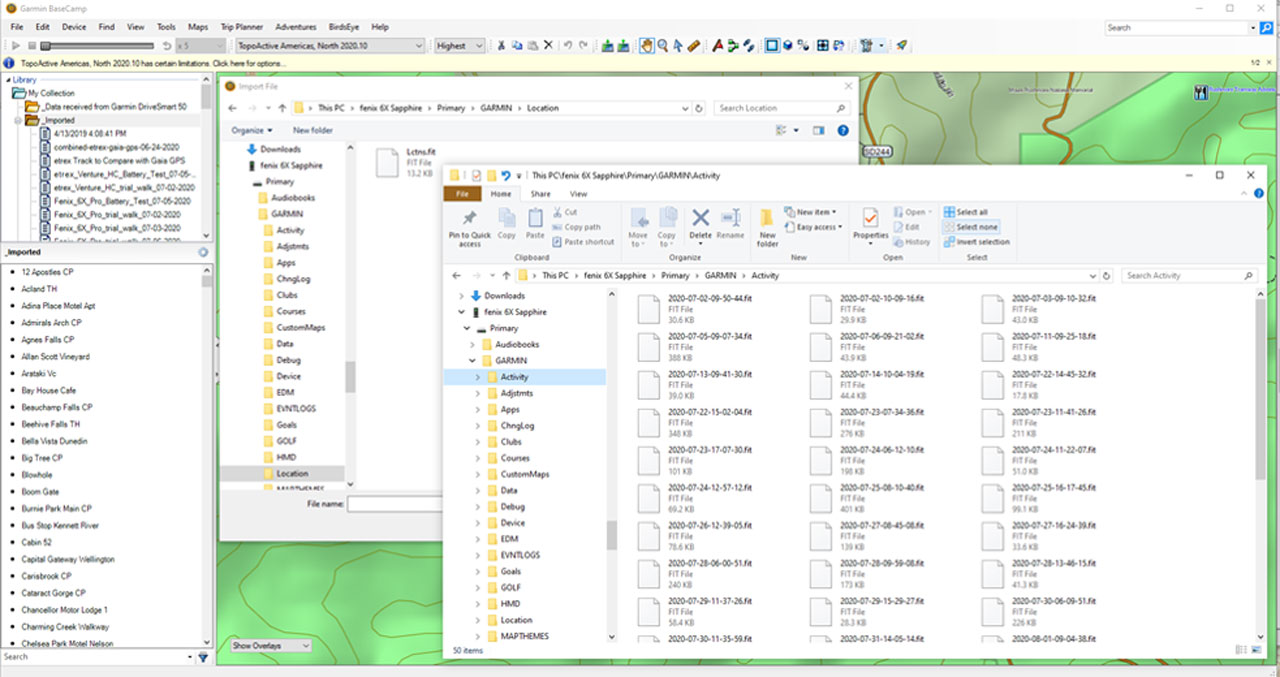Collapse the Library section in BaseCamp sidebar
The height and width of the screenshot is (677, 1280).
7,80
